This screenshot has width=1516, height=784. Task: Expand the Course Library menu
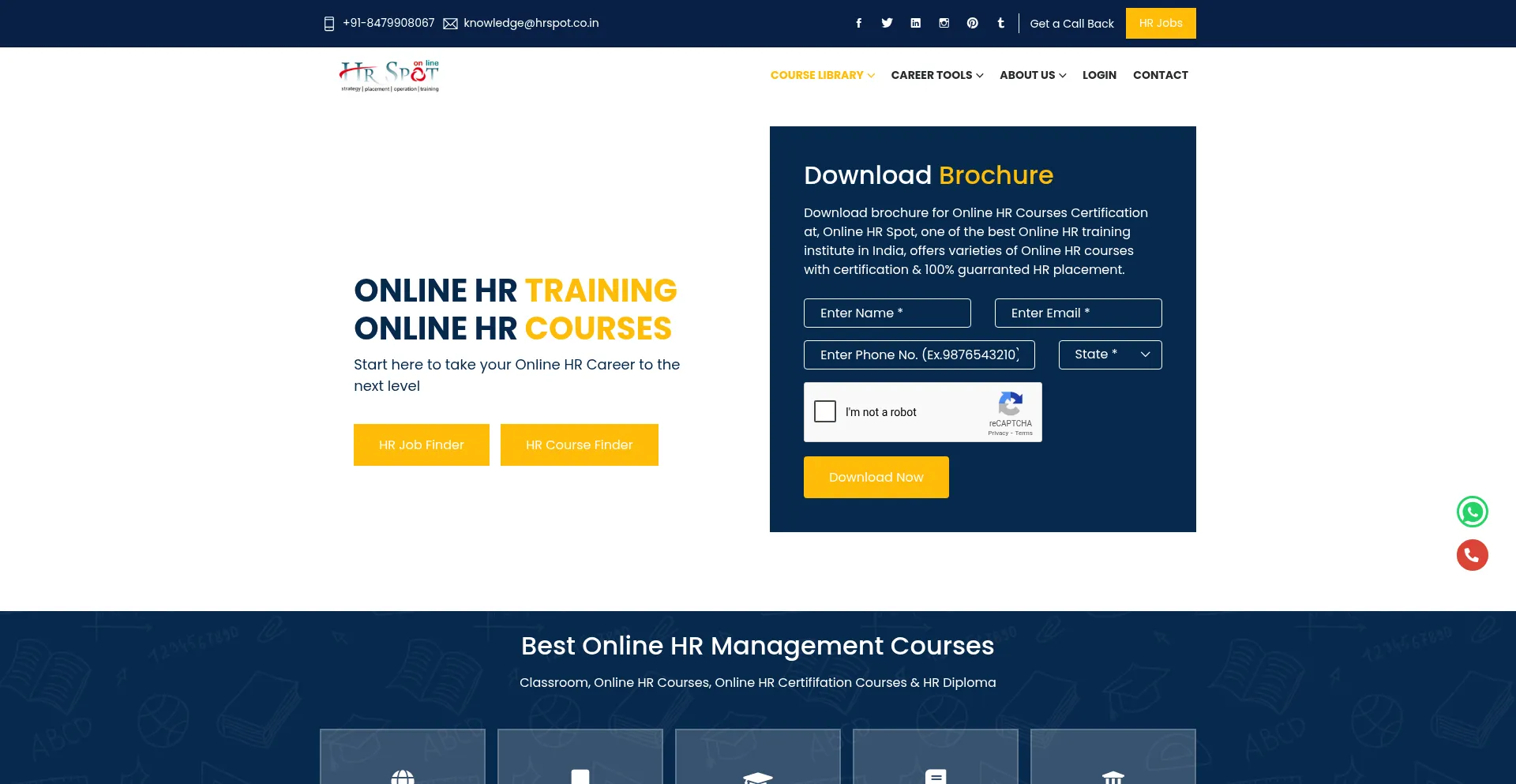tap(822, 75)
